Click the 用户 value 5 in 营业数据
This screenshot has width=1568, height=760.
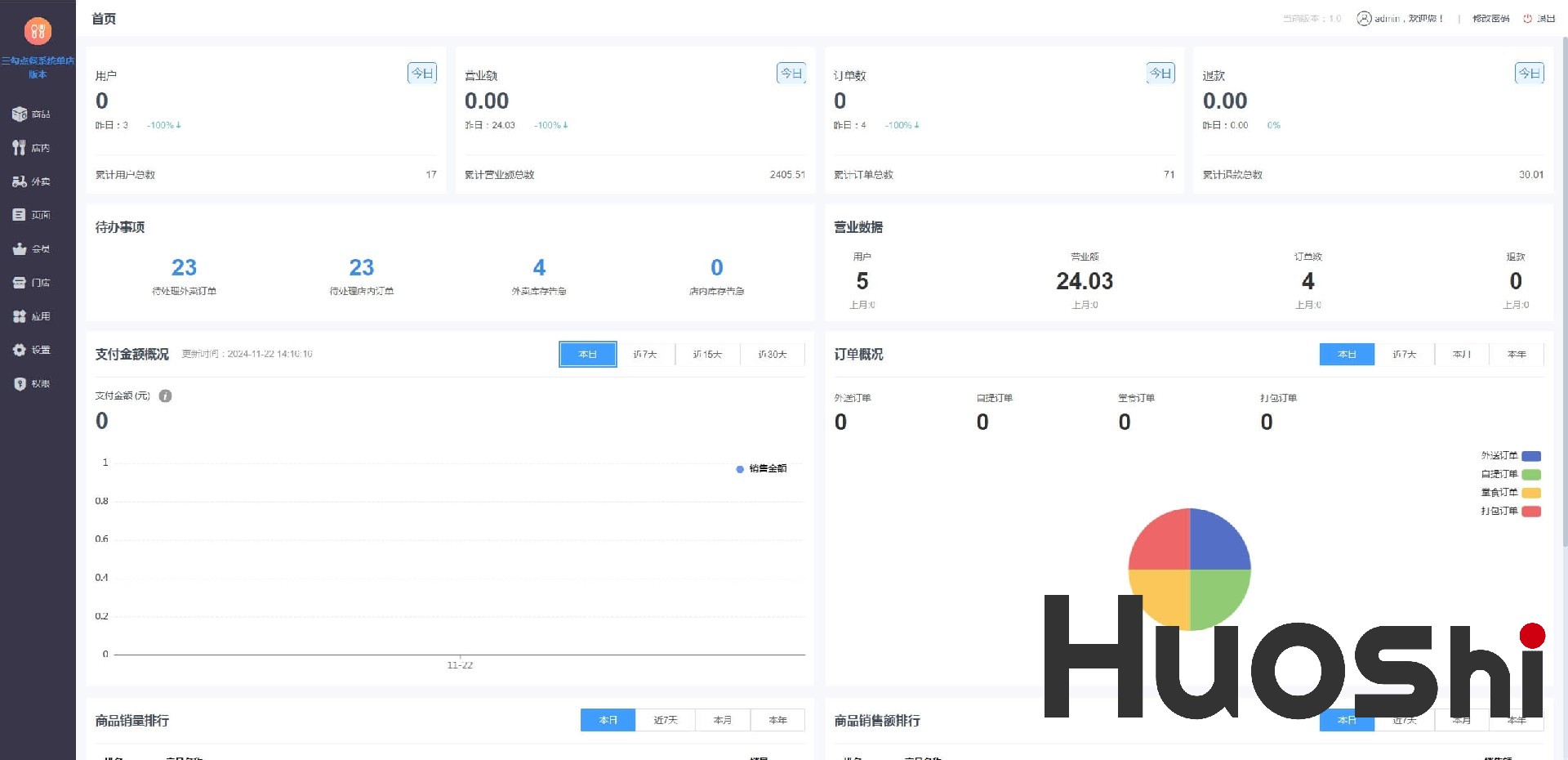pyautogui.click(x=862, y=281)
